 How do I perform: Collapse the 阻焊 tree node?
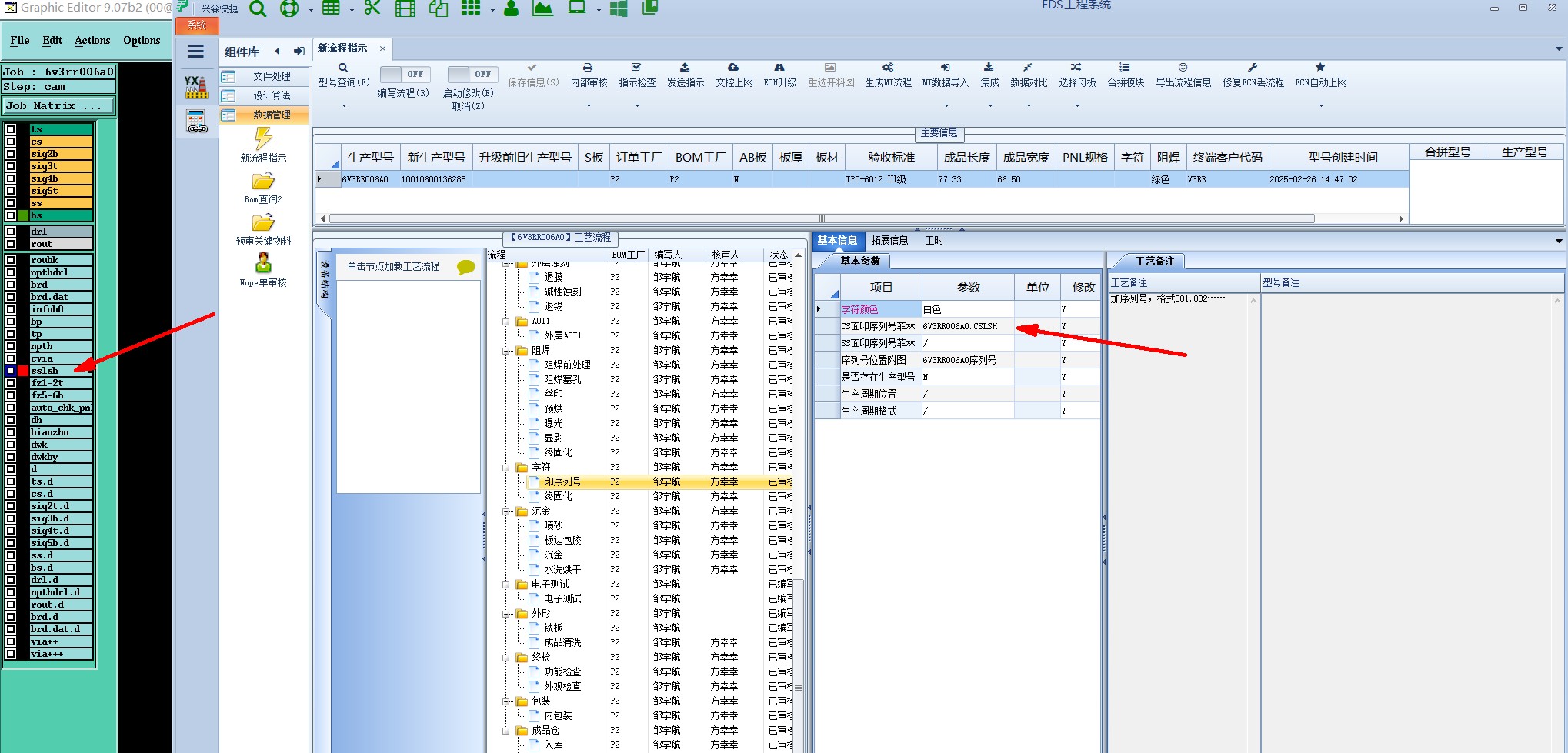tap(507, 351)
